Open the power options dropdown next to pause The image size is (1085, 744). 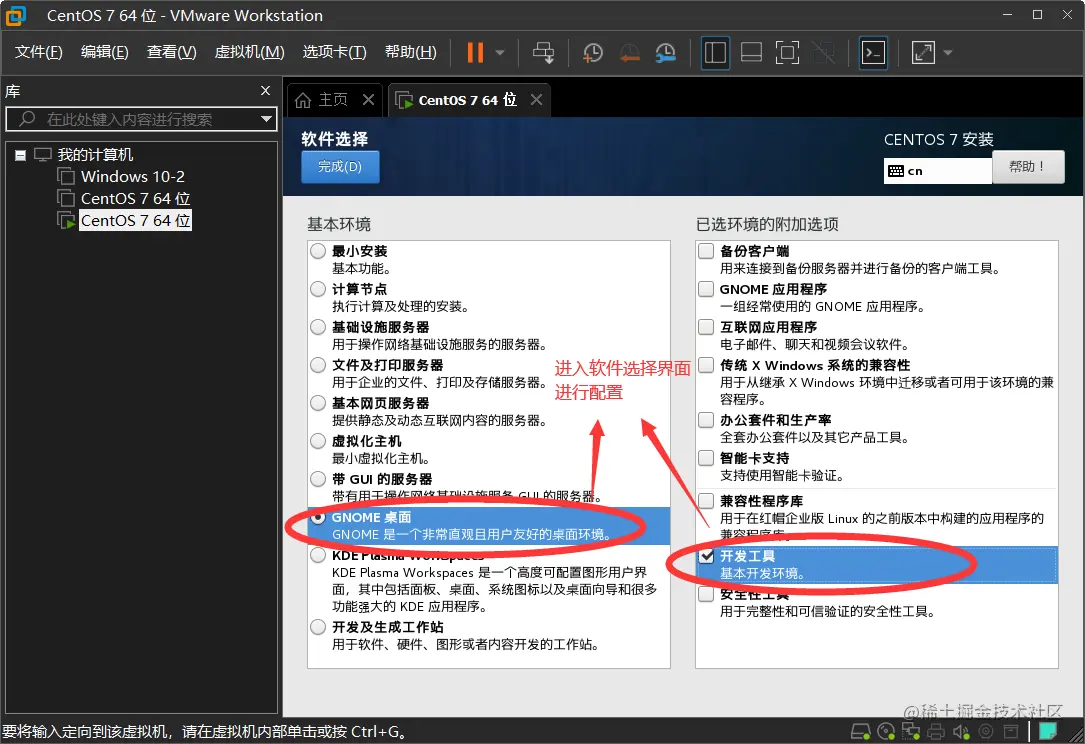pyautogui.click(x=500, y=53)
